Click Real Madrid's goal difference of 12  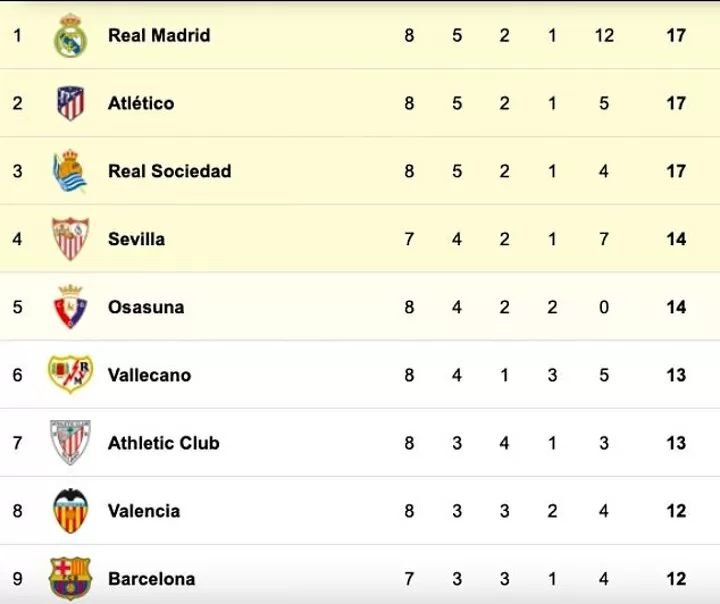pyautogui.click(x=604, y=35)
